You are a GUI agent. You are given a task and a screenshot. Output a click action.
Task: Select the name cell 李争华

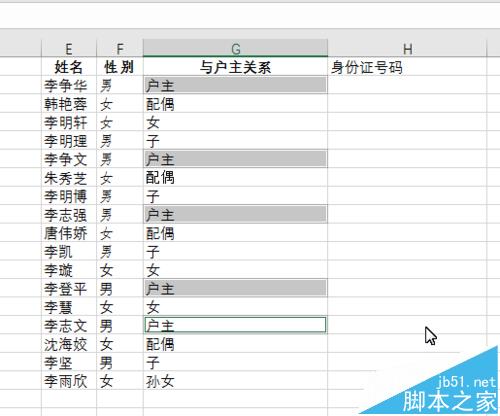click(x=69, y=85)
